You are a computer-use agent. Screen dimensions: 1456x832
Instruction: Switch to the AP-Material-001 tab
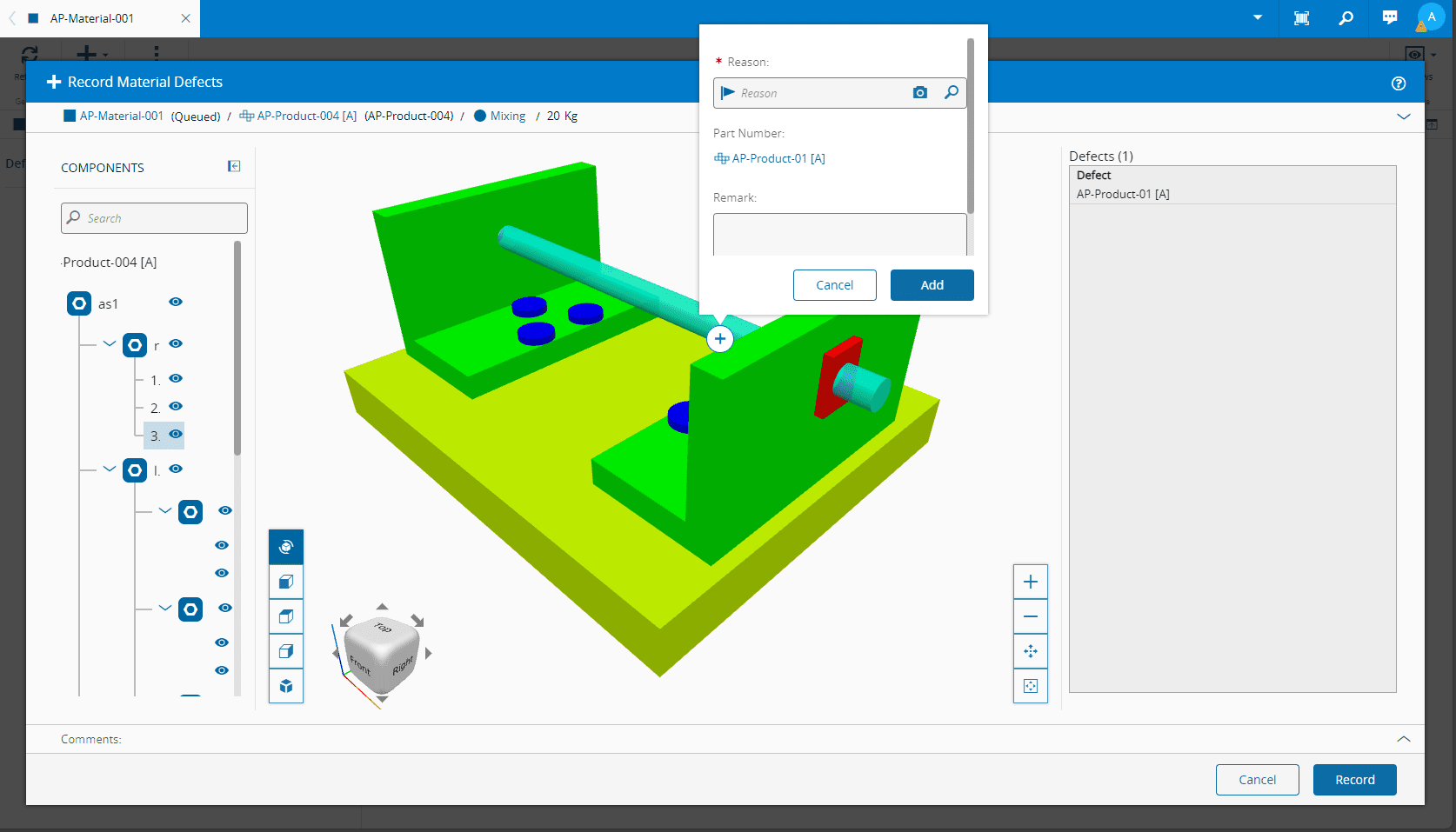coord(92,18)
